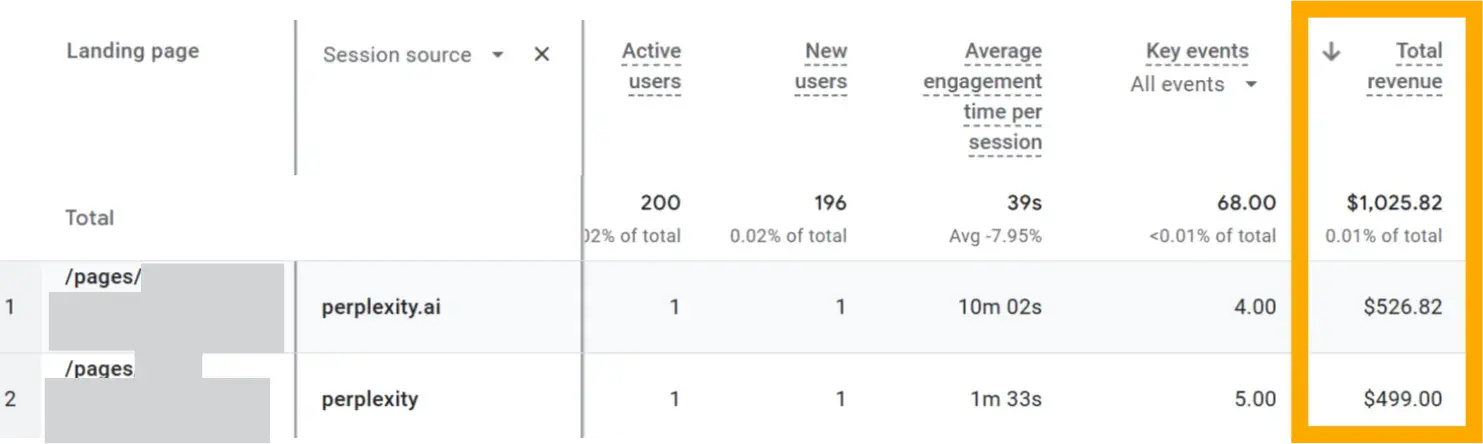Click the $499.00 revenue value
Viewport: 1483px width, 444px height.
point(1402,399)
